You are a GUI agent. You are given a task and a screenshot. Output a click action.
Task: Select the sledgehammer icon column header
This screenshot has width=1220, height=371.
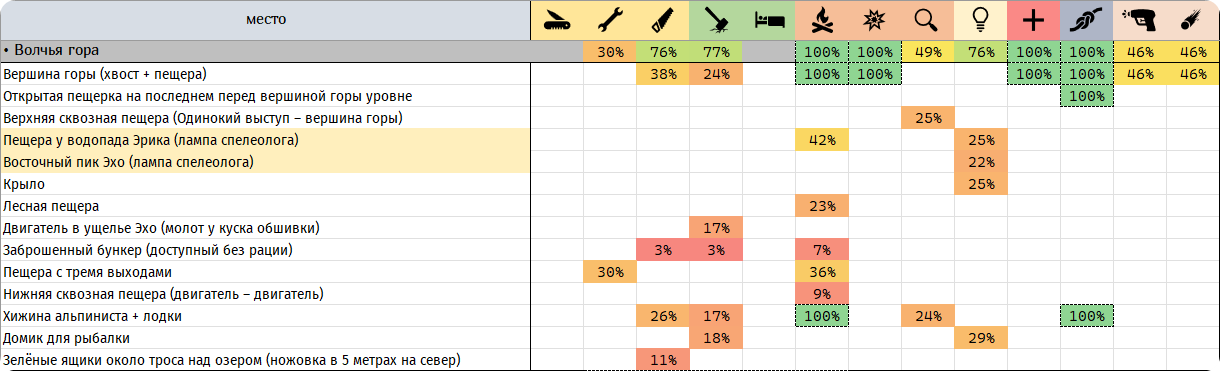click(716, 20)
